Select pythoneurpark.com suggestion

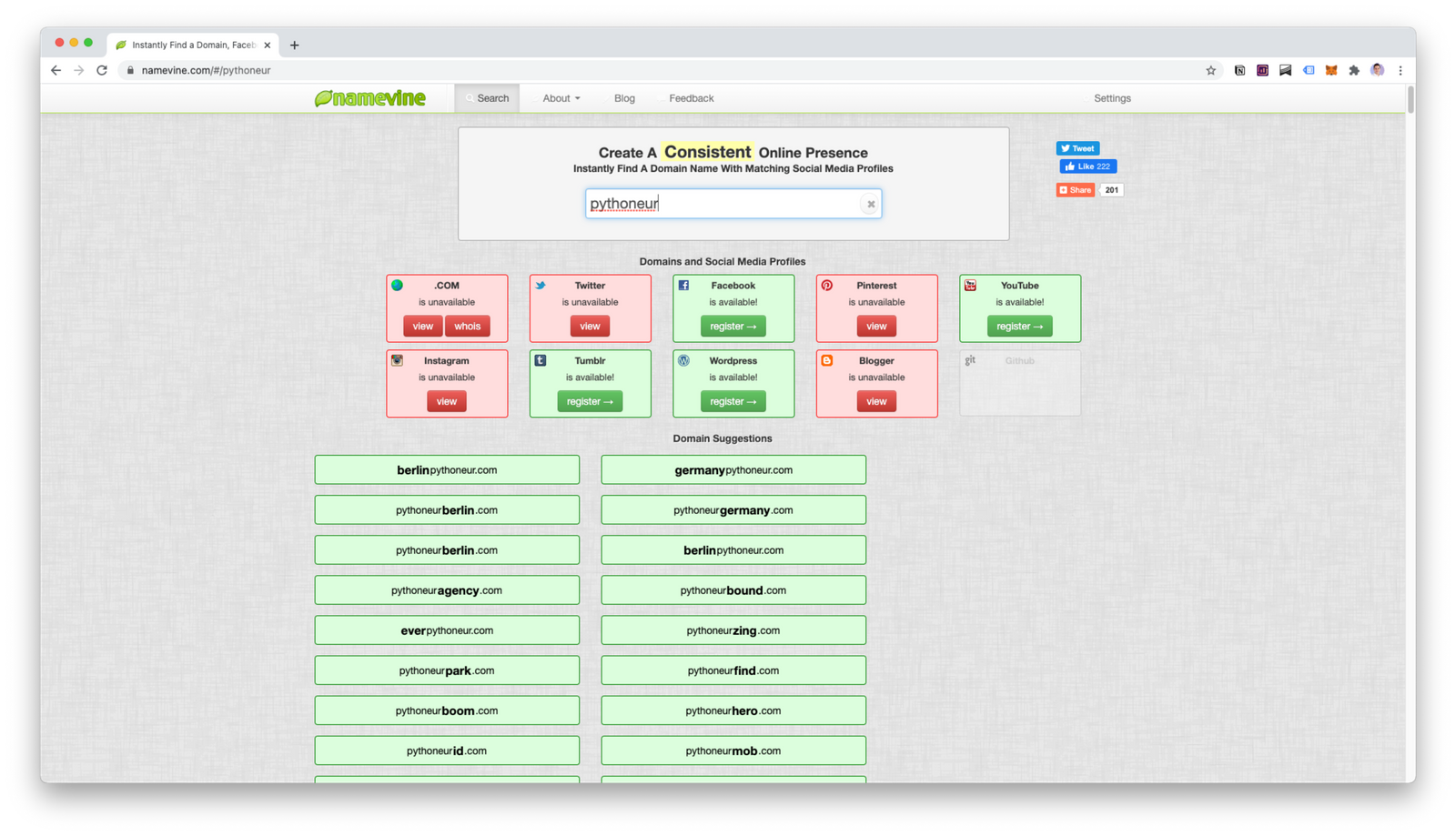coord(447,670)
